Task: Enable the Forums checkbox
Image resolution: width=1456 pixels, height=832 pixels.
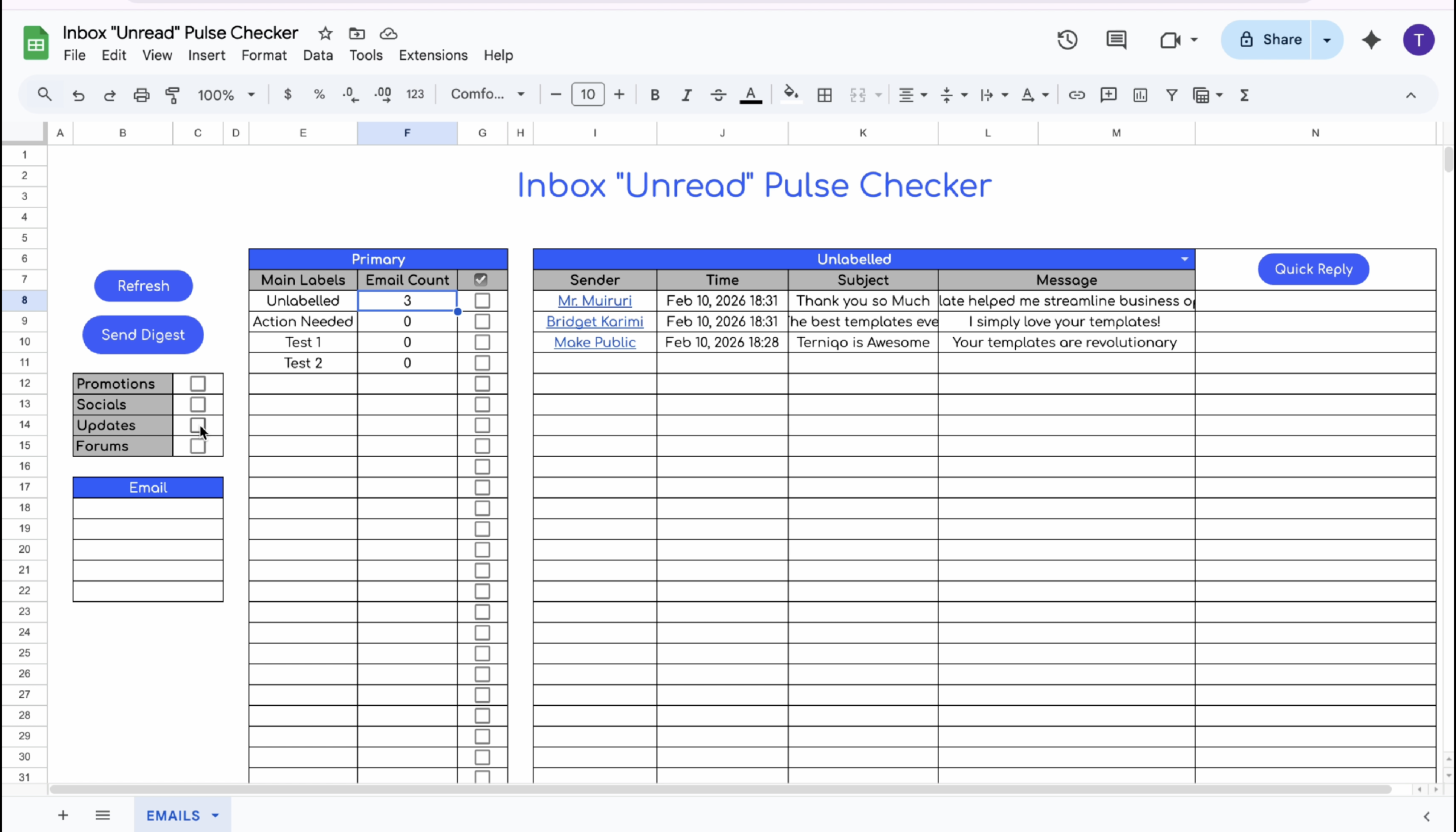Action: (198, 446)
